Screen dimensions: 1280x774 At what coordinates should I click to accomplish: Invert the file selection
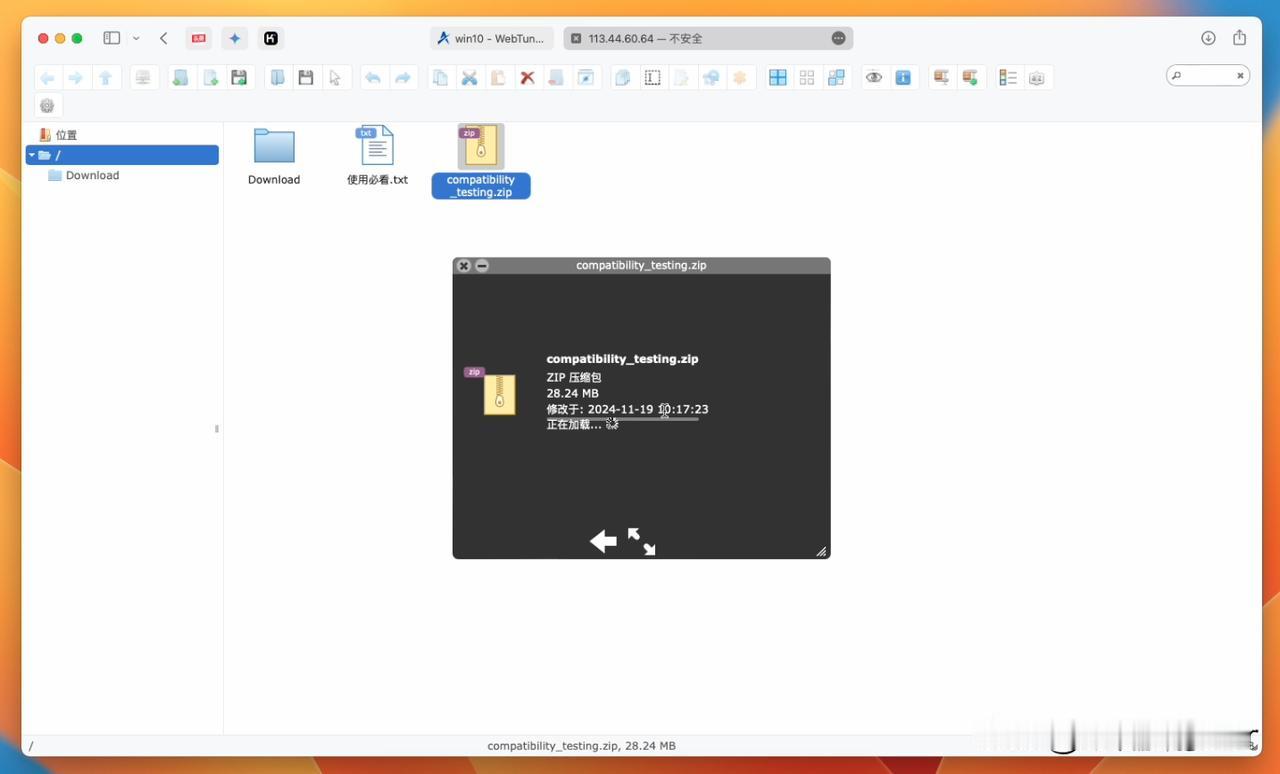point(836,78)
